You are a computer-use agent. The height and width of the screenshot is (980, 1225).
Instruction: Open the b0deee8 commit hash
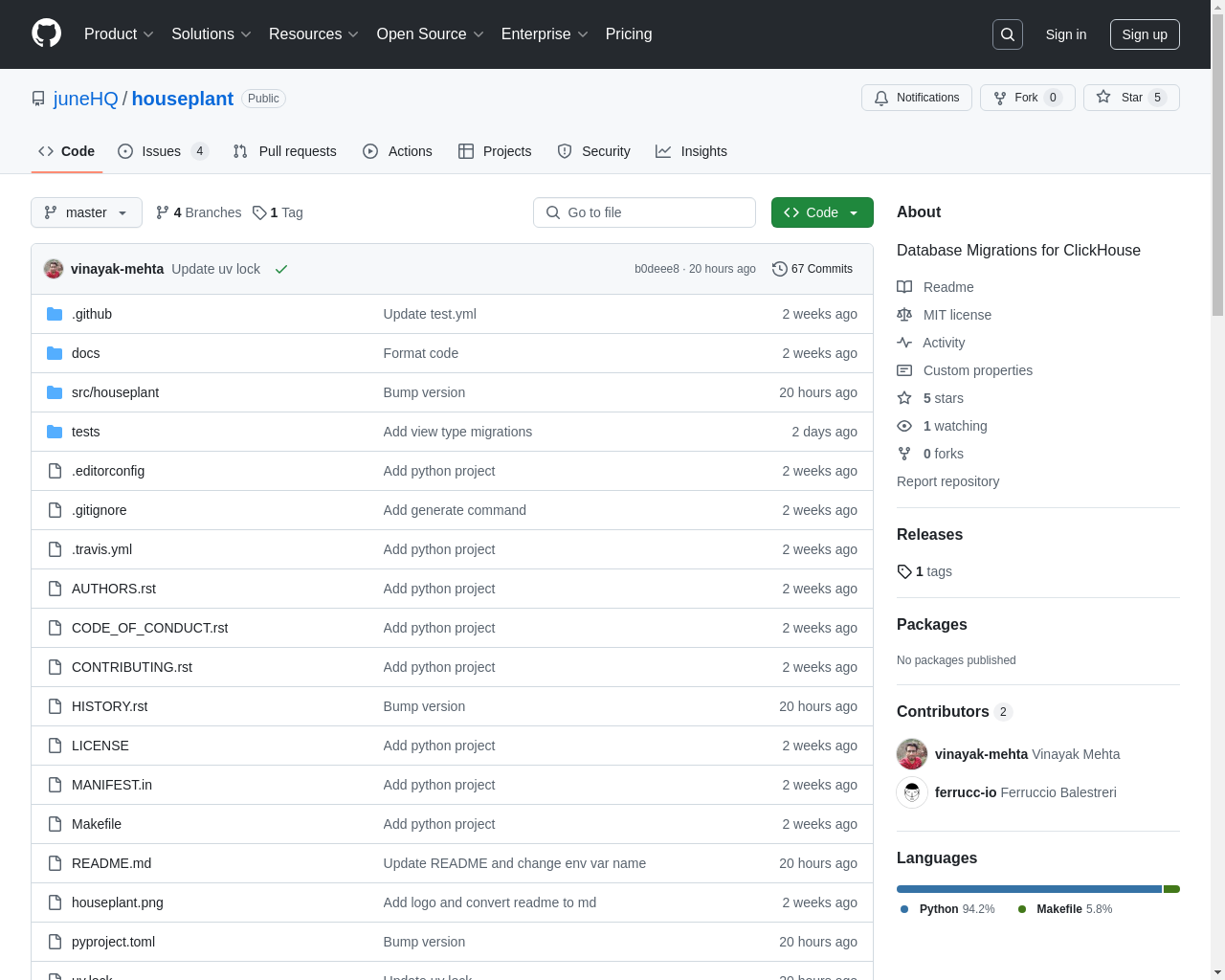[657, 269]
